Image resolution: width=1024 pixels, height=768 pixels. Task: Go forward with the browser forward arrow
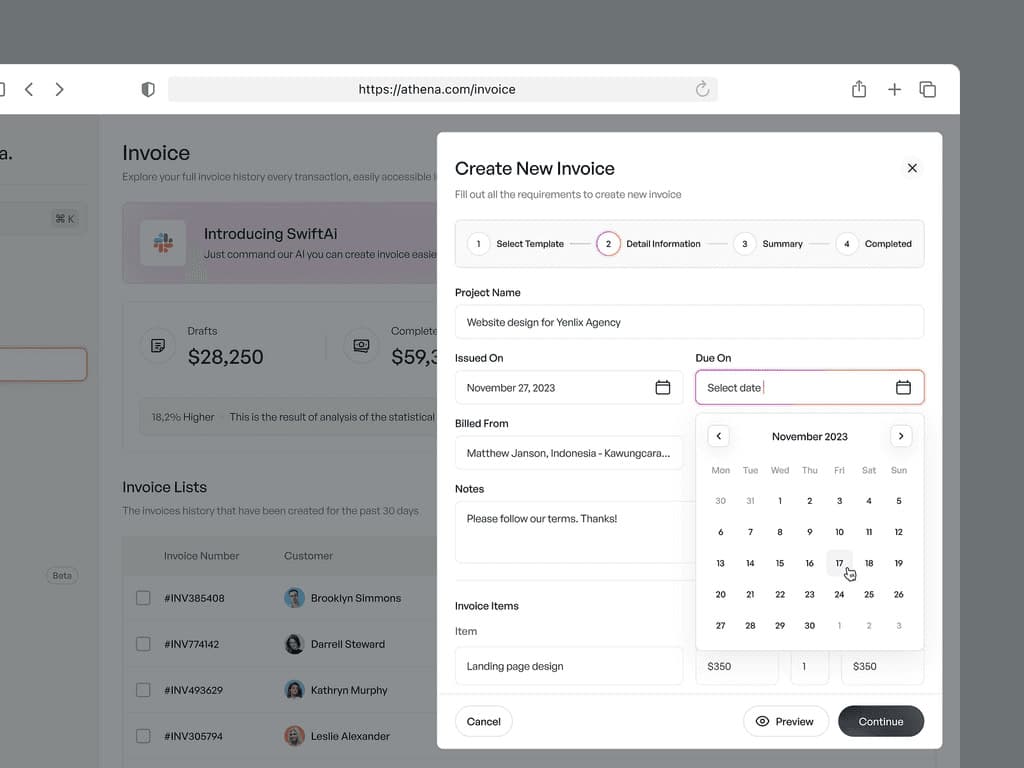tap(59, 89)
